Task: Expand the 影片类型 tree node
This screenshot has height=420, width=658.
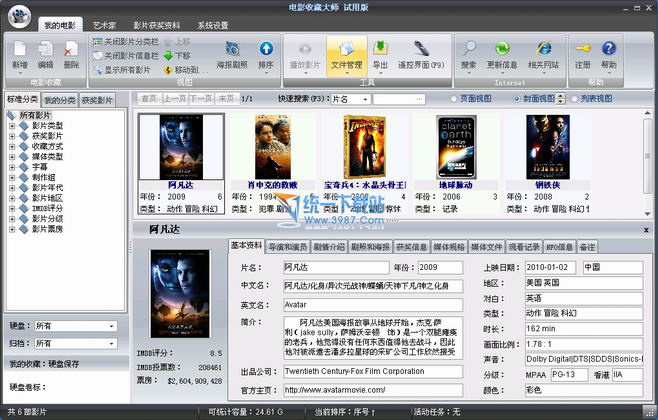Action: point(11,125)
